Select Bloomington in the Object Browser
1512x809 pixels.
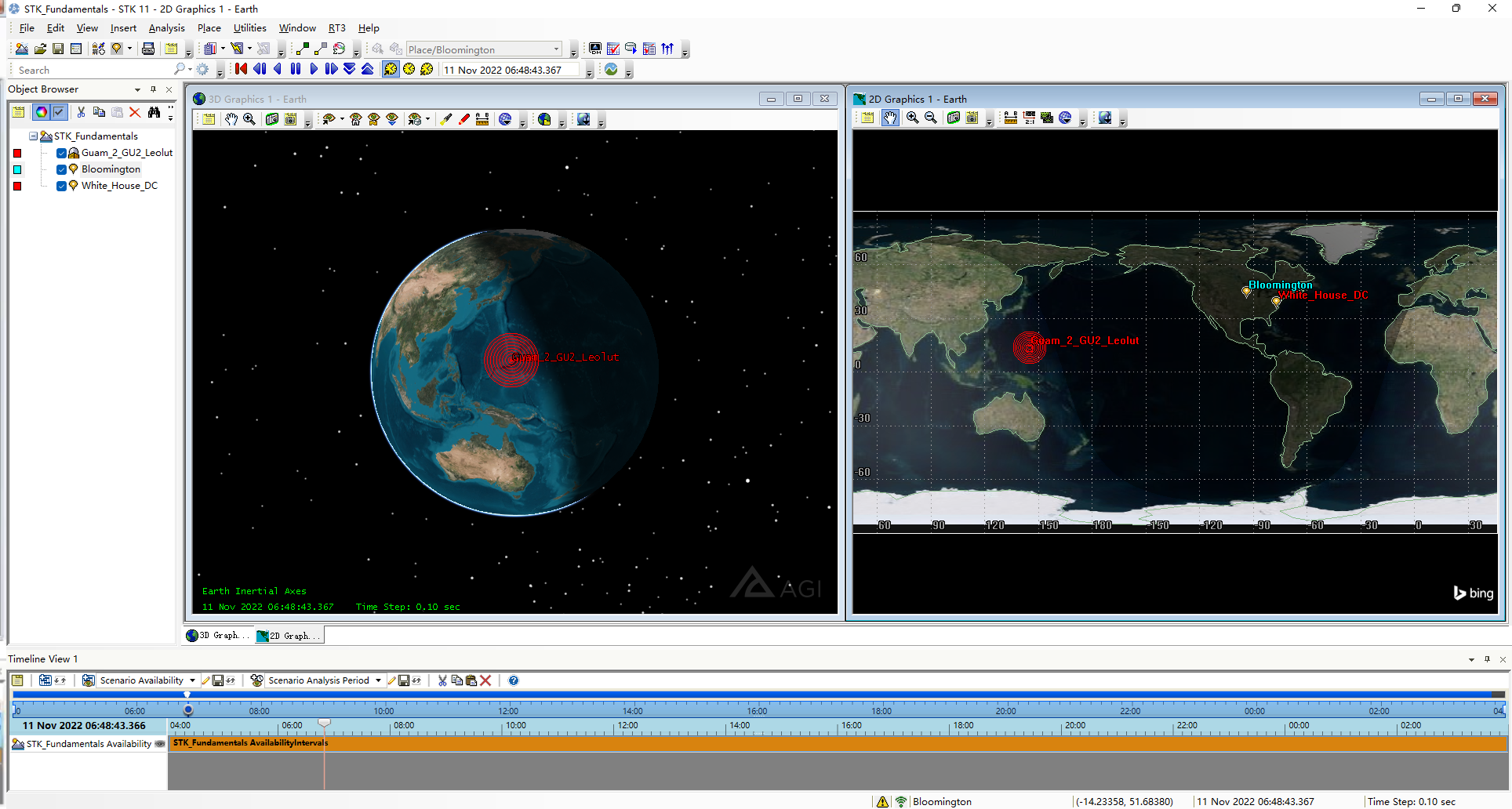click(111, 169)
